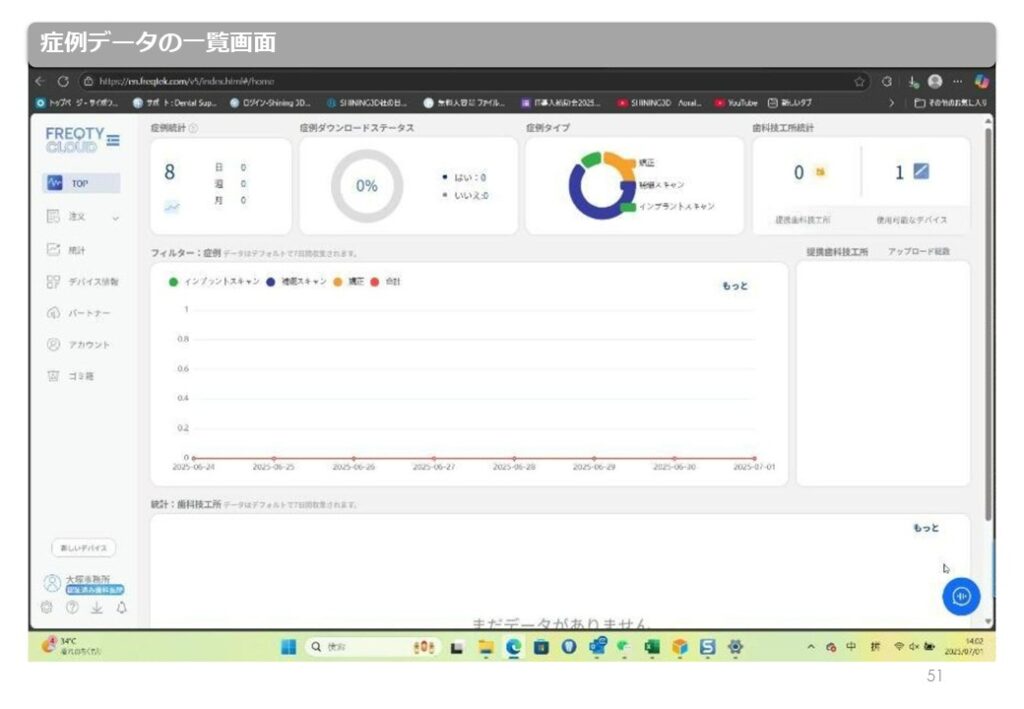
Task: Open the notification bell icon
Action: 121,607
